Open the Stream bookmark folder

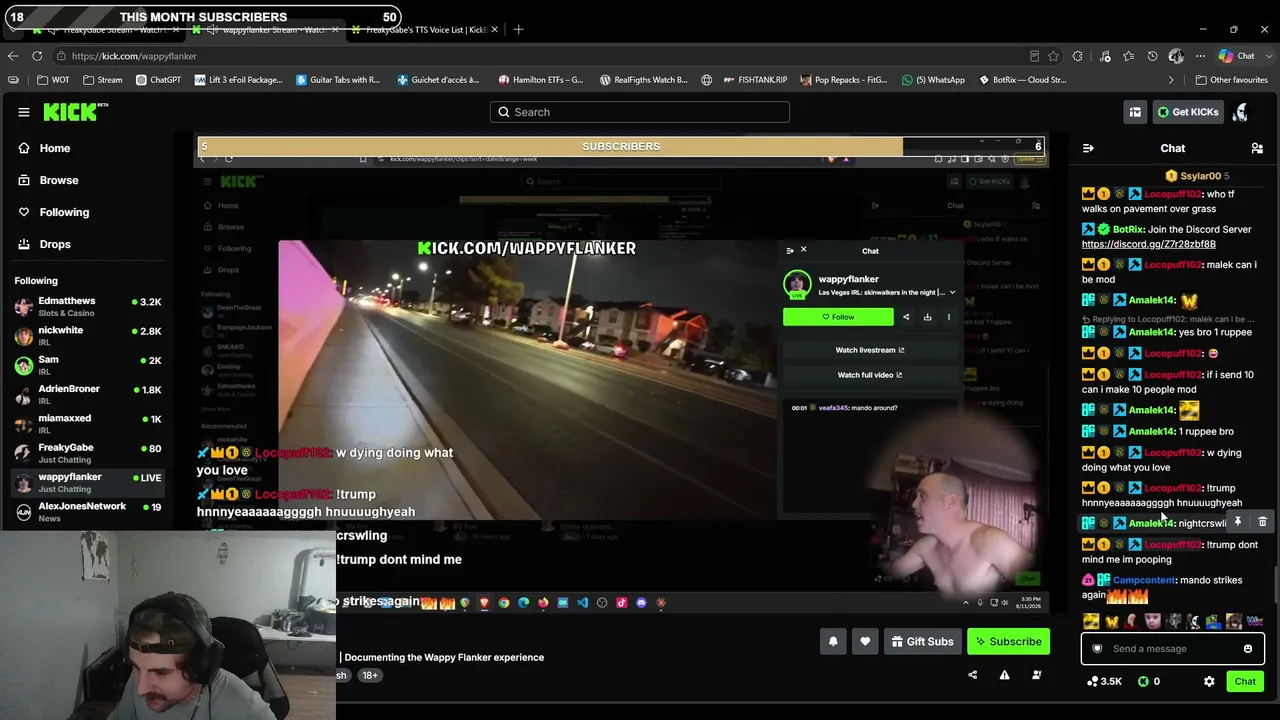click(x=102, y=80)
